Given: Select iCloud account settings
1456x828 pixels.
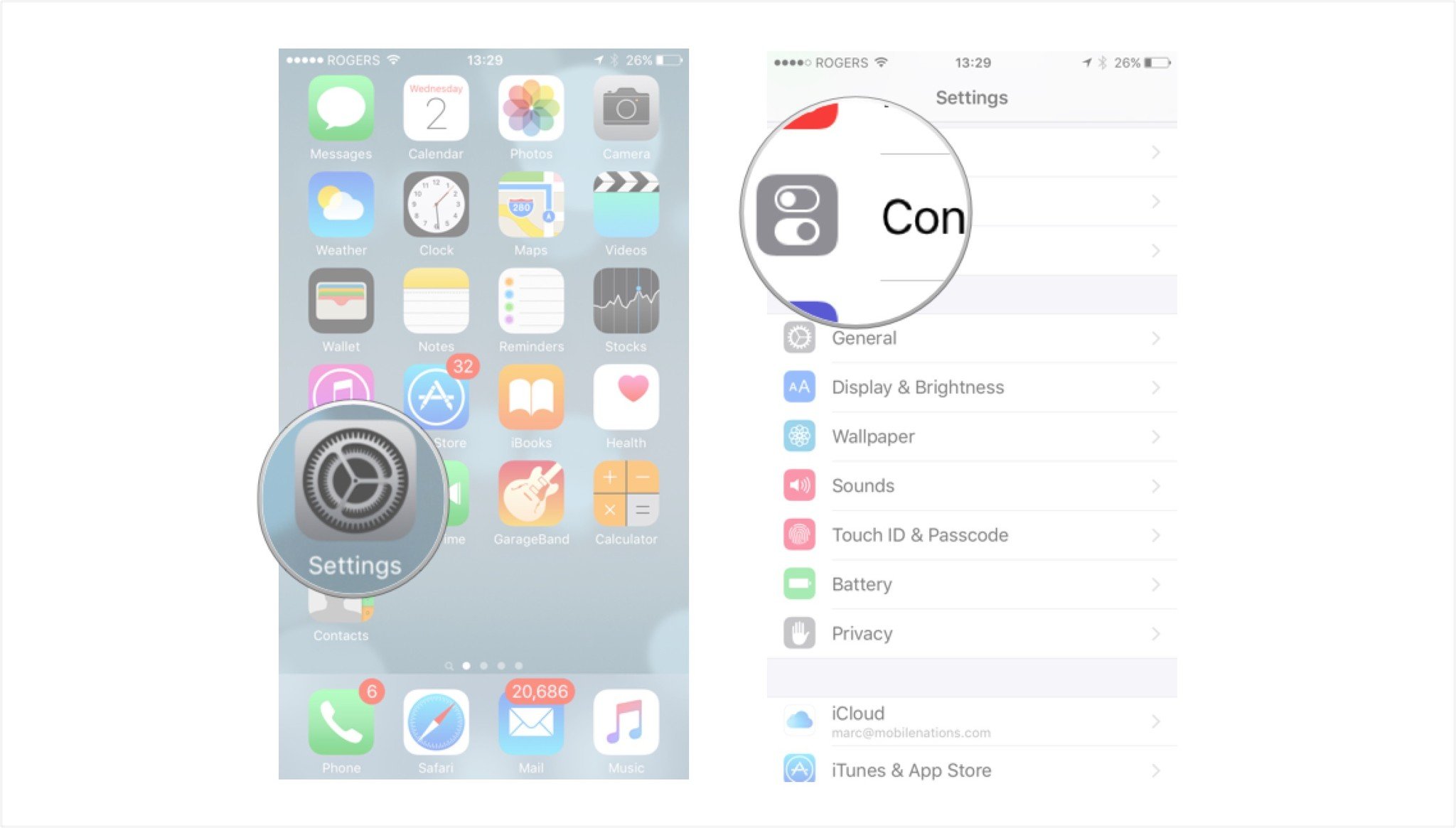Looking at the screenshot, I should point(970,720).
